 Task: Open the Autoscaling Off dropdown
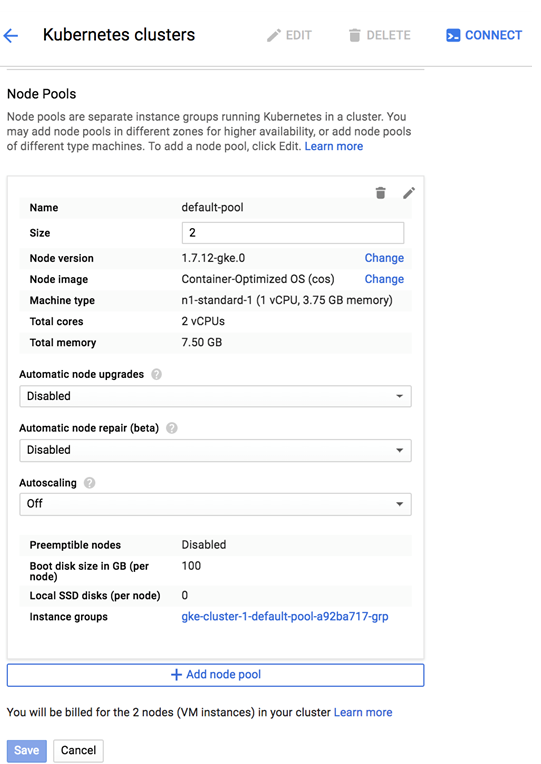[x=215, y=504]
